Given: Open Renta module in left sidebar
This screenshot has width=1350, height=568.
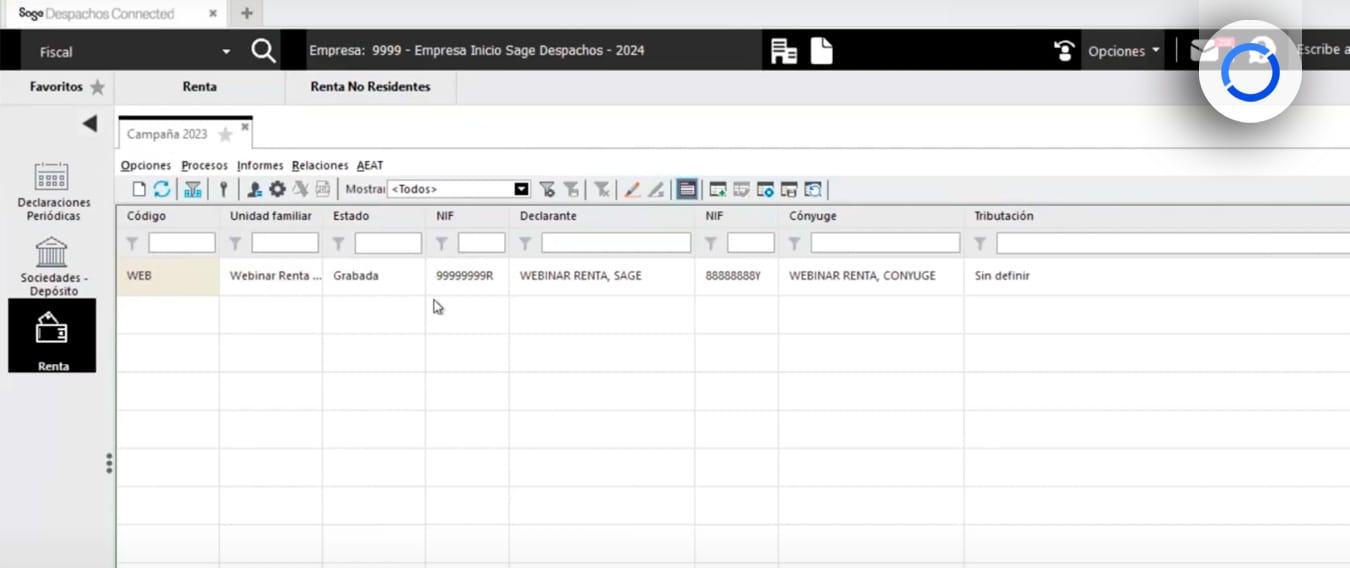Looking at the screenshot, I should tap(52, 336).
